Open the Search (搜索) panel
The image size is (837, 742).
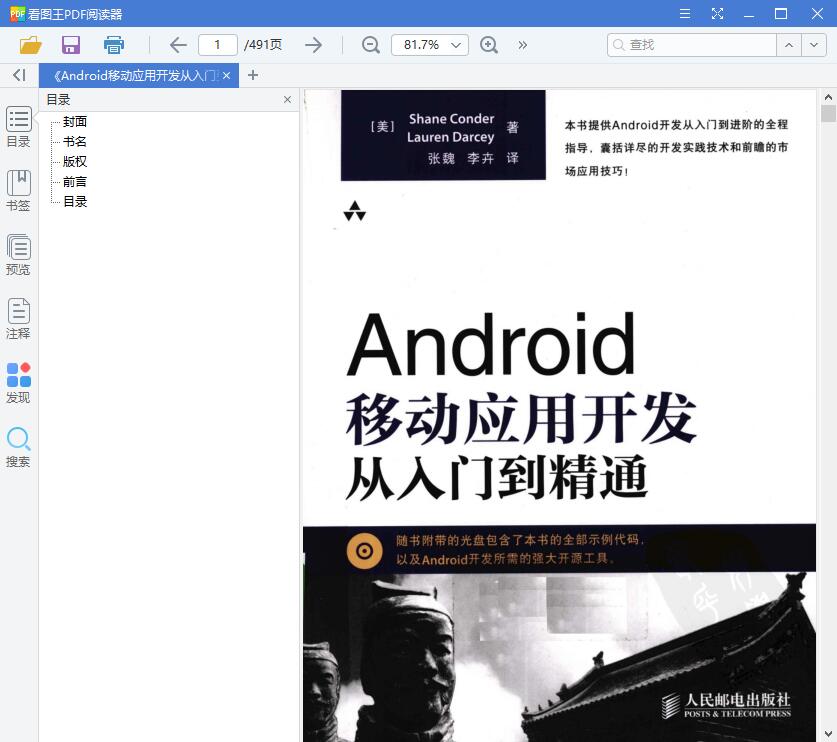[18, 446]
